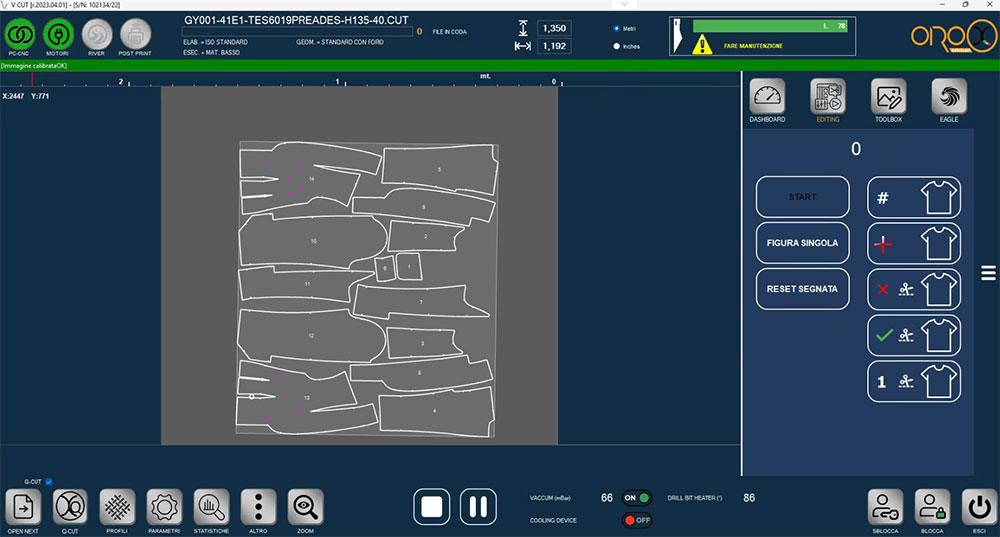Select pattern piece number 7
Viewport: 1000px width, 537px height.
(421, 302)
